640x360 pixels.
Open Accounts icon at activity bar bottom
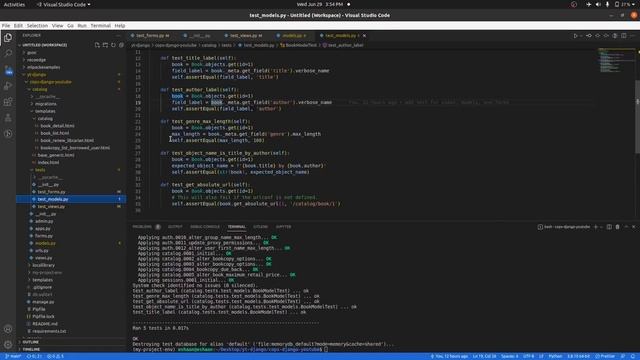tap(8, 329)
